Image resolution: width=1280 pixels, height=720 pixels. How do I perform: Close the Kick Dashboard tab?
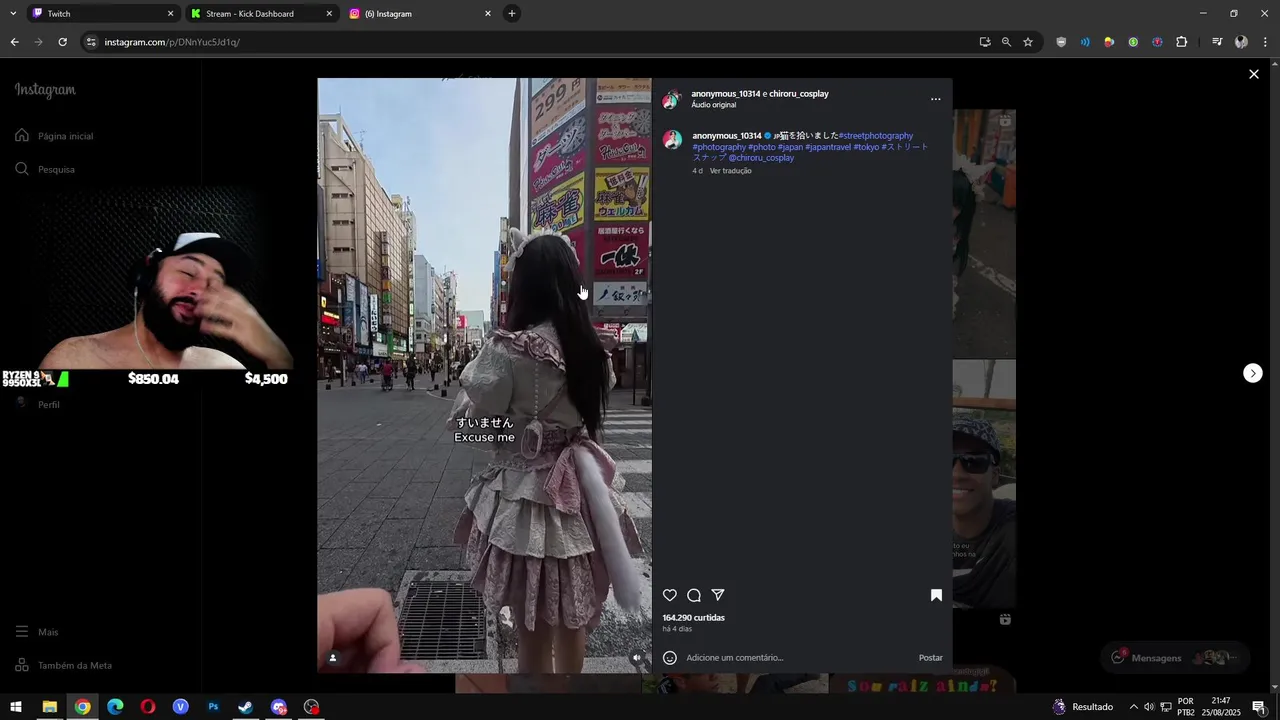[329, 14]
